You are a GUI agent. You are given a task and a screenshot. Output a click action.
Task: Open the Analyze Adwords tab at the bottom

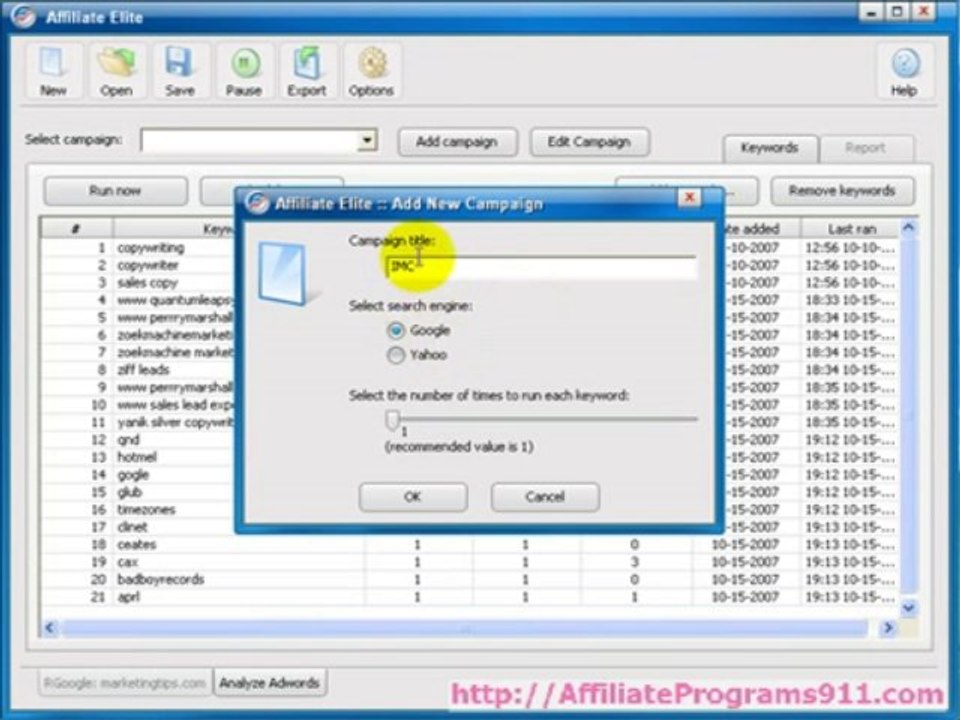pyautogui.click(x=269, y=683)
